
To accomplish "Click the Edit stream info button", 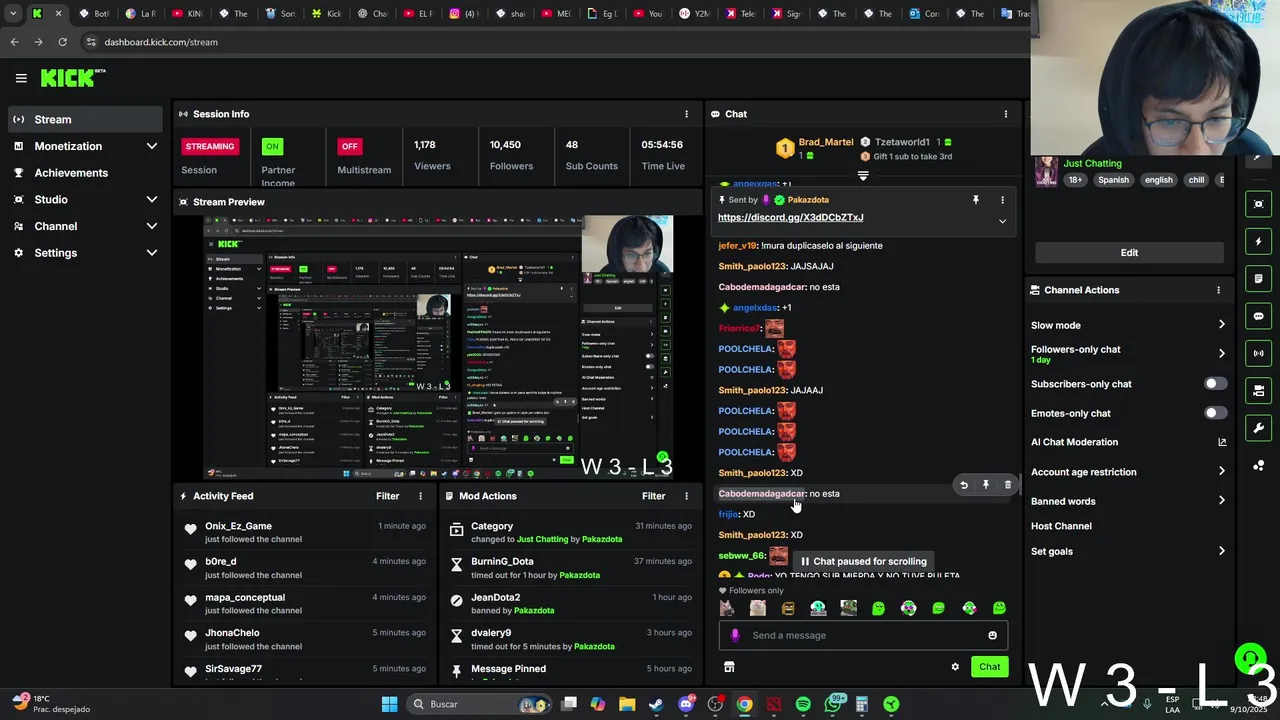I will coord(1129,253).
